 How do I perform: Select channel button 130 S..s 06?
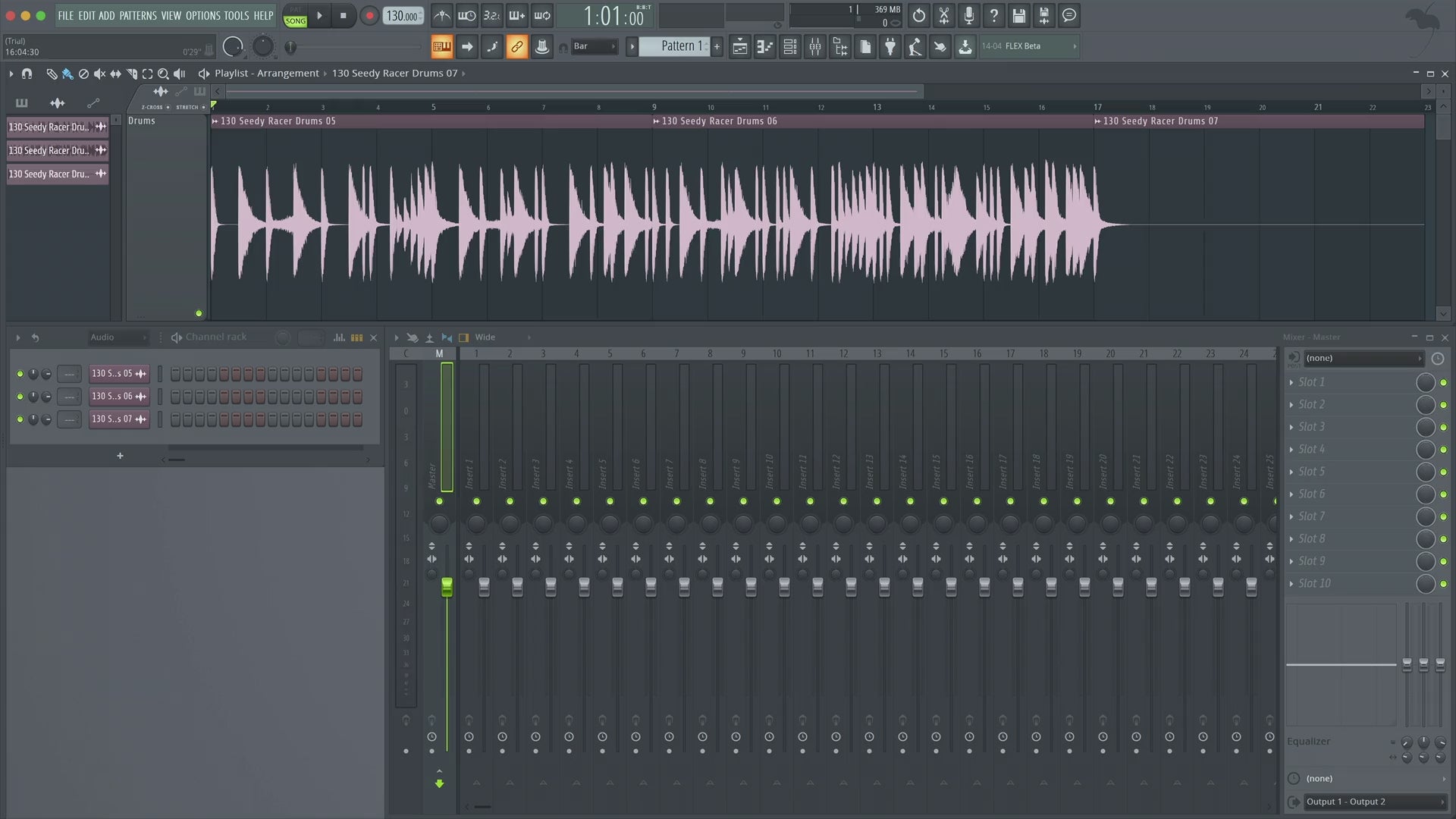tap(119, 397)
